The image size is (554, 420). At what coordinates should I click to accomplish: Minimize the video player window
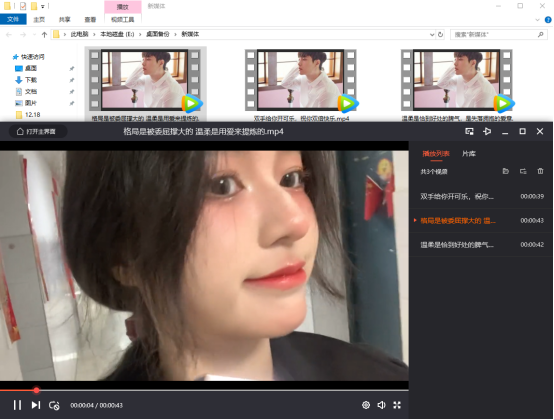pos(505,132)
